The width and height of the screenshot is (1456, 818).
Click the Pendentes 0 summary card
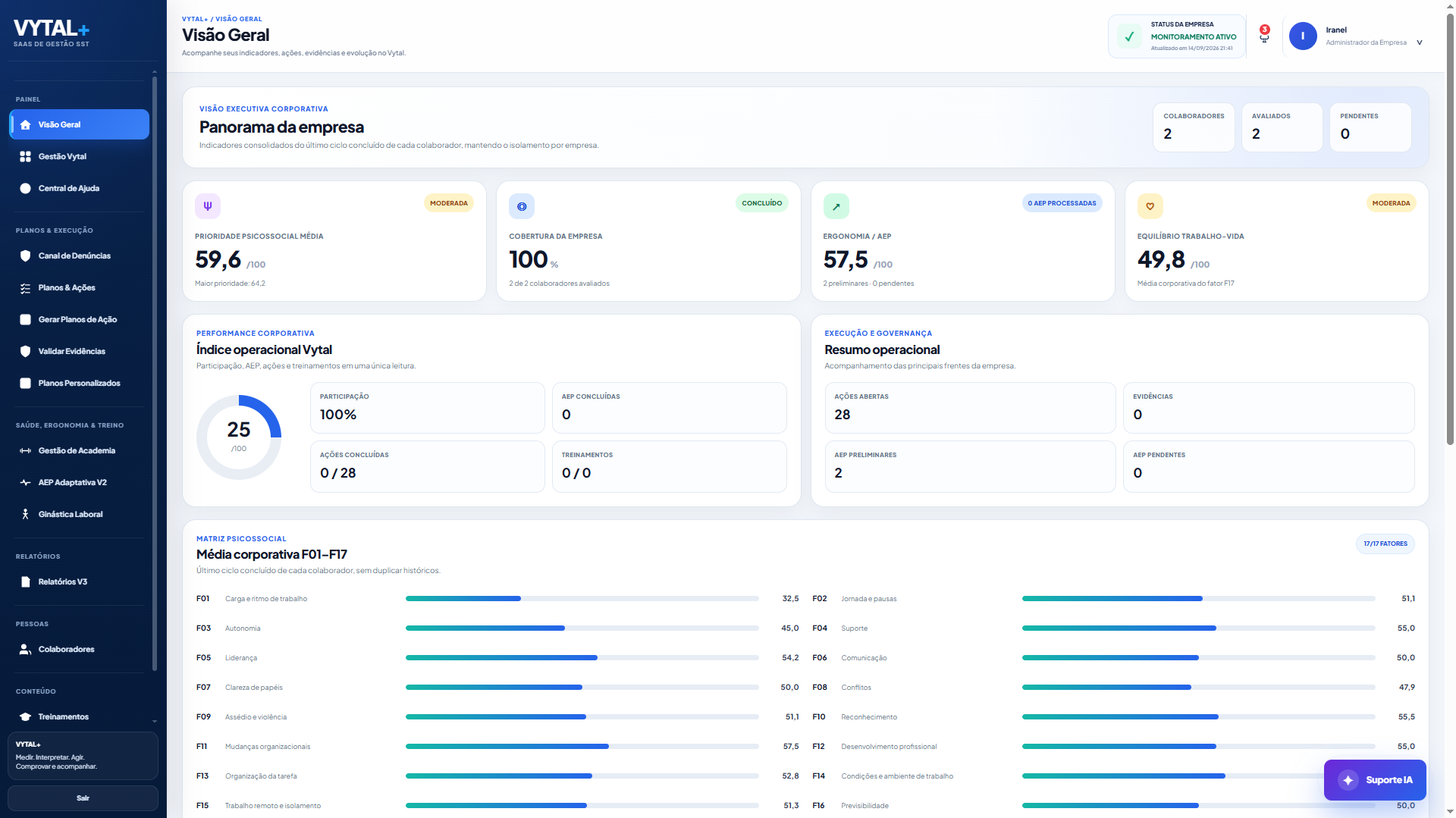pyautogui.click(x=1370, y=127)
